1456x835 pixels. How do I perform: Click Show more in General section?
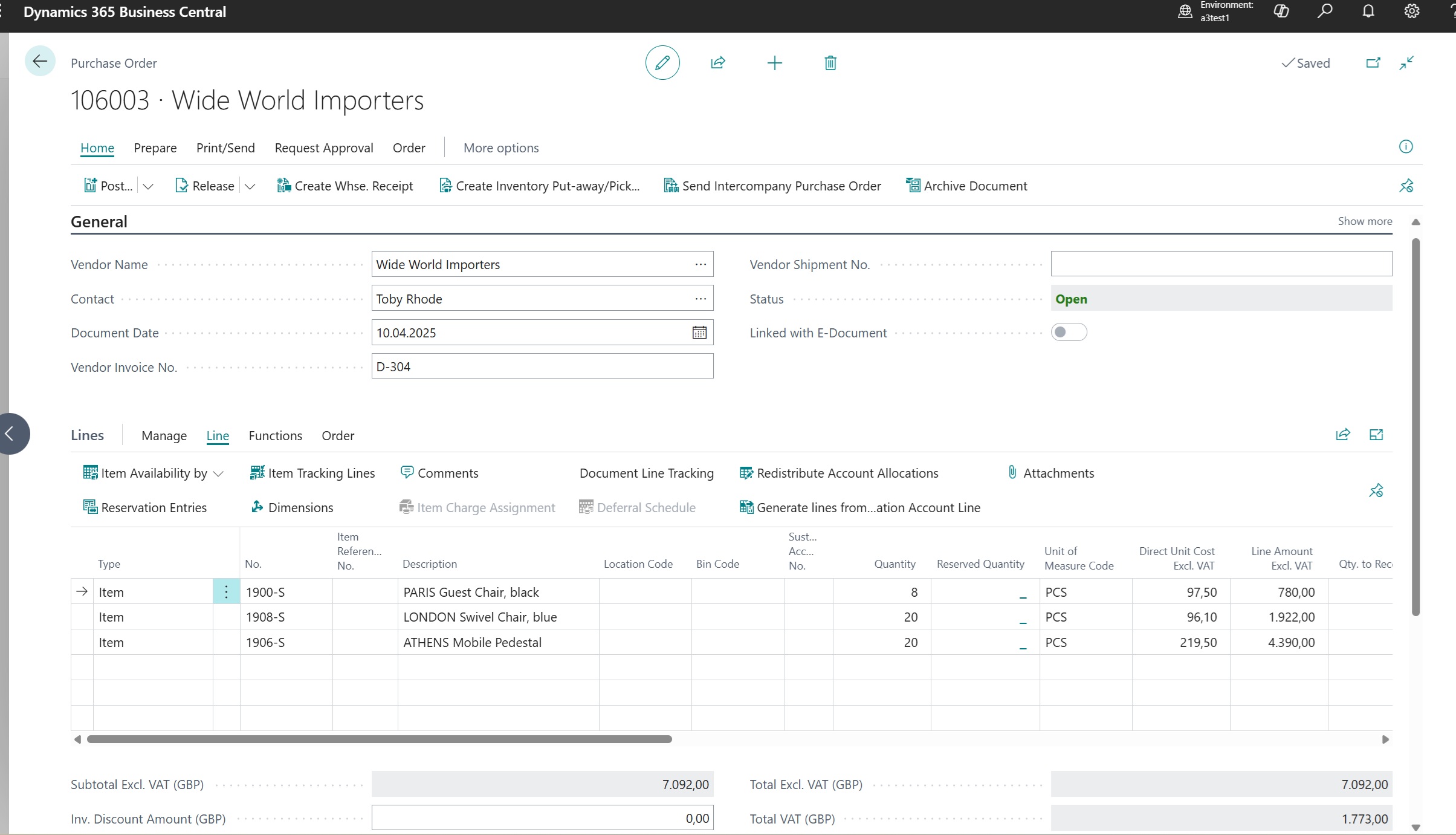[1365, 221]
